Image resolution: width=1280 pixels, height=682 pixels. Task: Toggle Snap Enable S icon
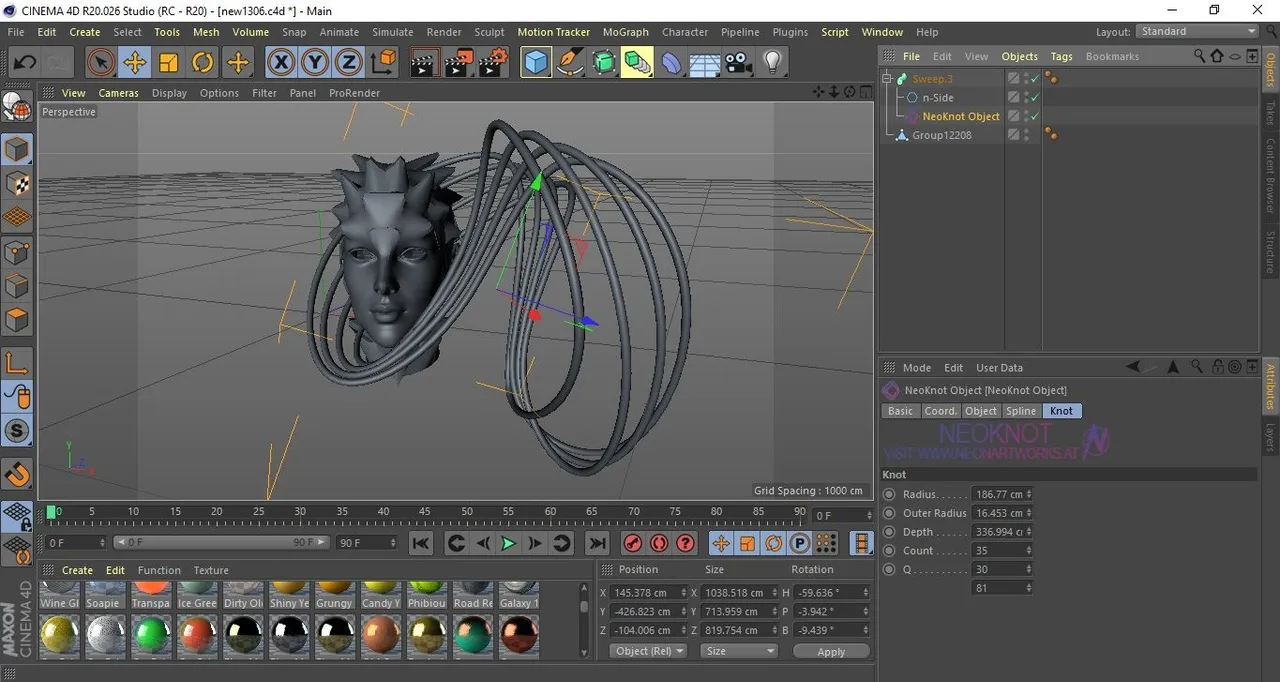coord(17,431)
